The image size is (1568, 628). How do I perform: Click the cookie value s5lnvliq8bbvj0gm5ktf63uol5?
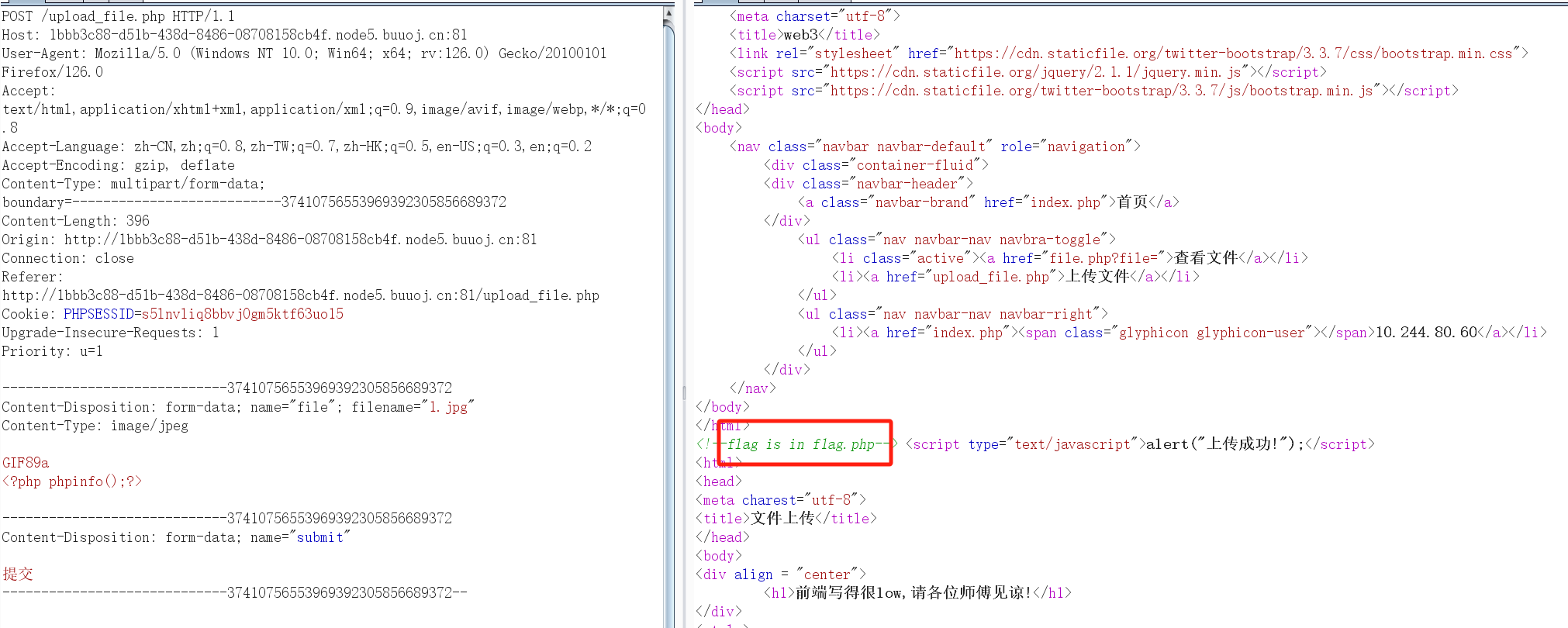242,314
